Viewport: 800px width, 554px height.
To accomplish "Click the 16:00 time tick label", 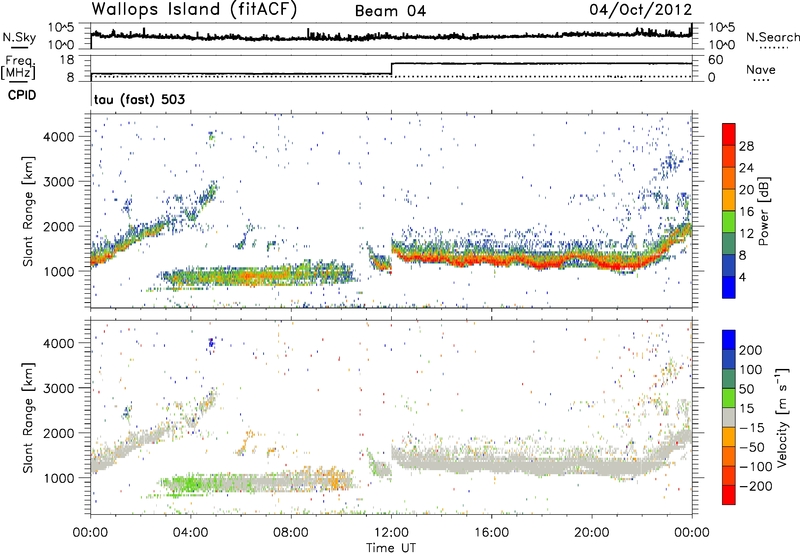I will [491, 533].
